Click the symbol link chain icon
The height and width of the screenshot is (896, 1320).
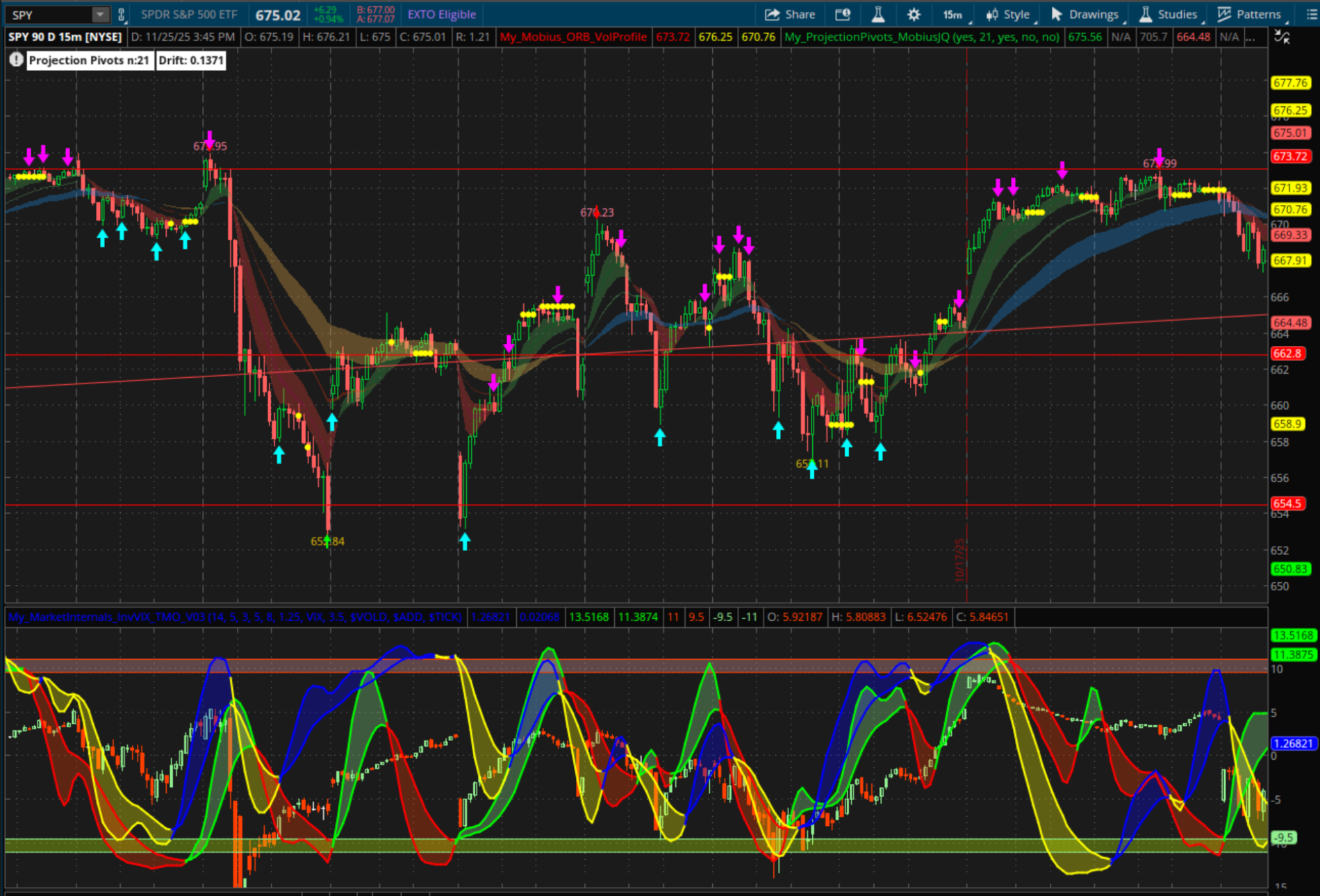tap(122, 15)
